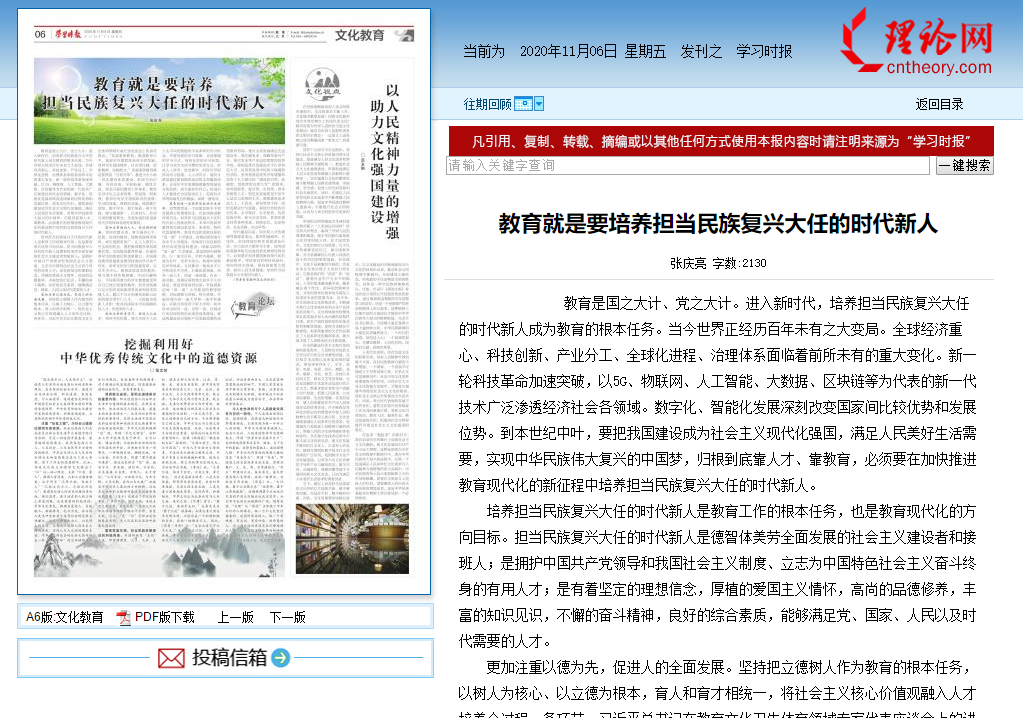
Task: Click the red envelope icon for 投稿信箱
Action: (x=171, y=658)
